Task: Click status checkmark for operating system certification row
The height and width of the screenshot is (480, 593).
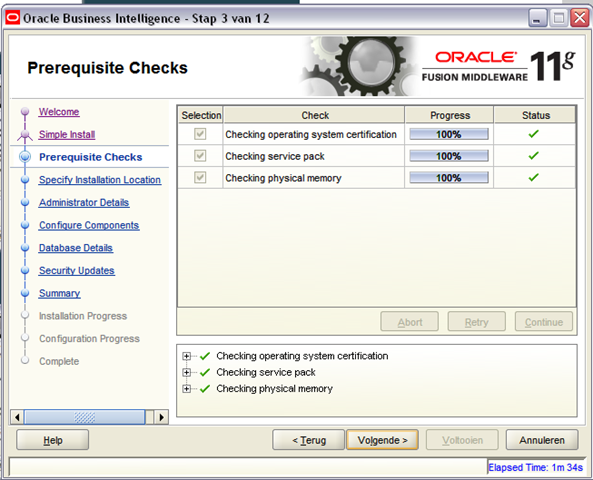Action: 534,134
